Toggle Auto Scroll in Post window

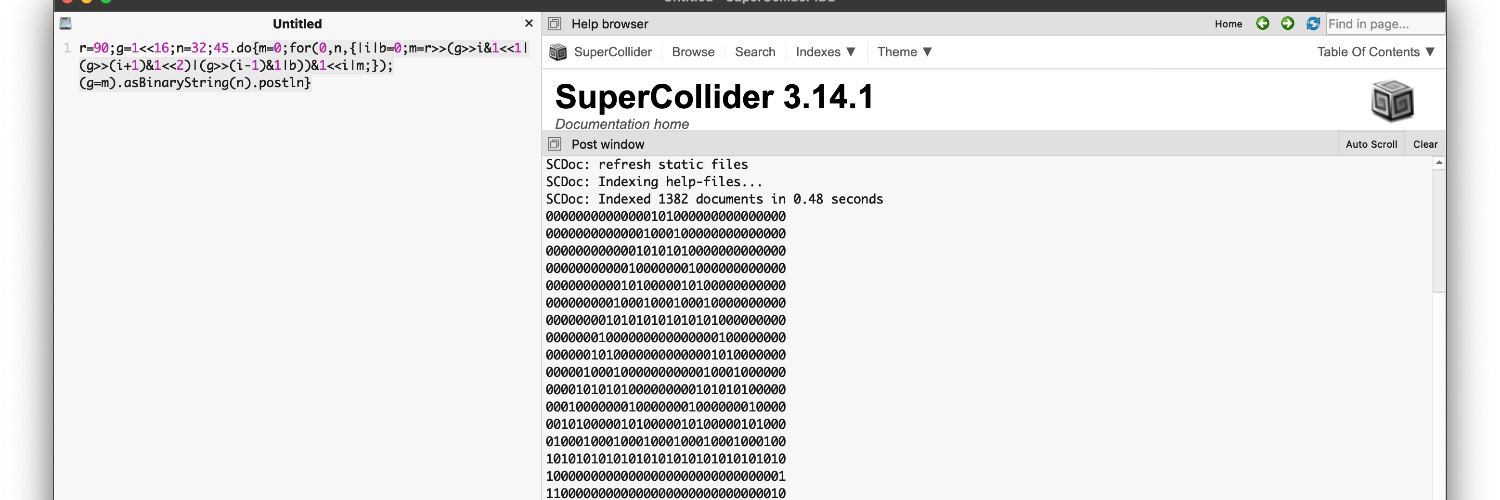1371,144
